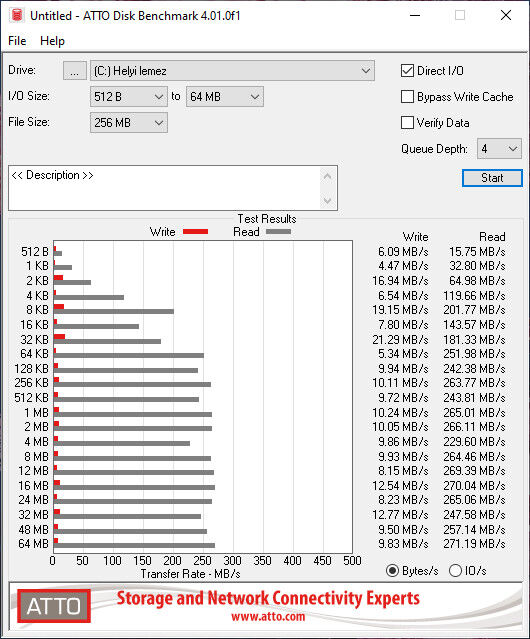This screenshot has width=530, height=639.
Task: Click the ATTO Disk Benchmark app icon
Action: [x=17, y=15]
